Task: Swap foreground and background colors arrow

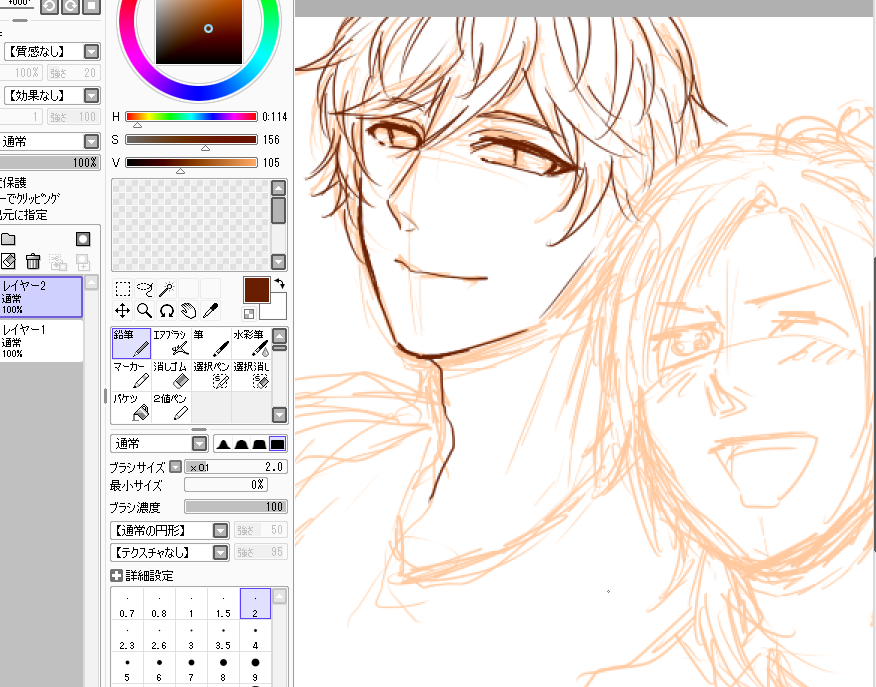Action: pos(279,283)
